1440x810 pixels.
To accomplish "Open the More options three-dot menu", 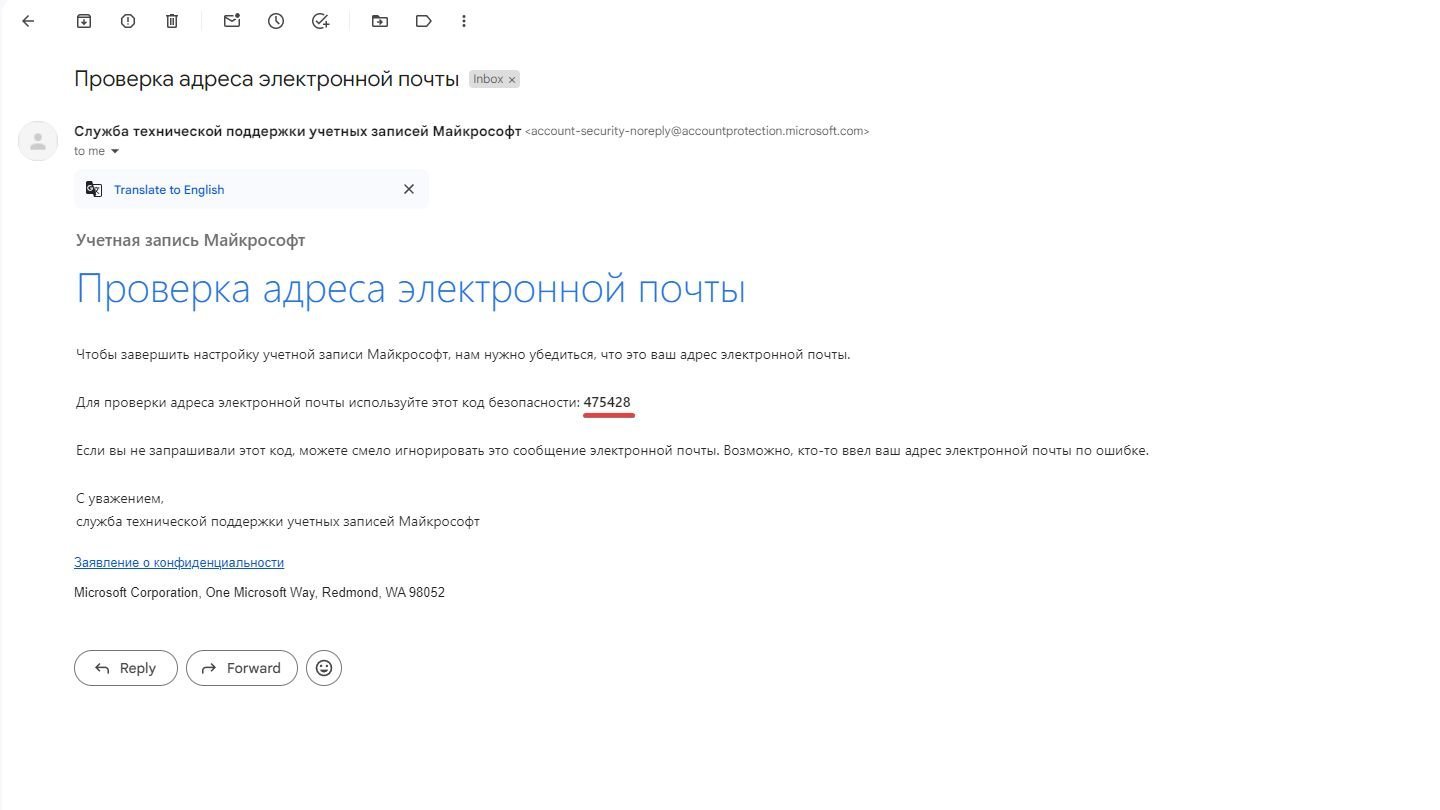I will pos(464,21).
